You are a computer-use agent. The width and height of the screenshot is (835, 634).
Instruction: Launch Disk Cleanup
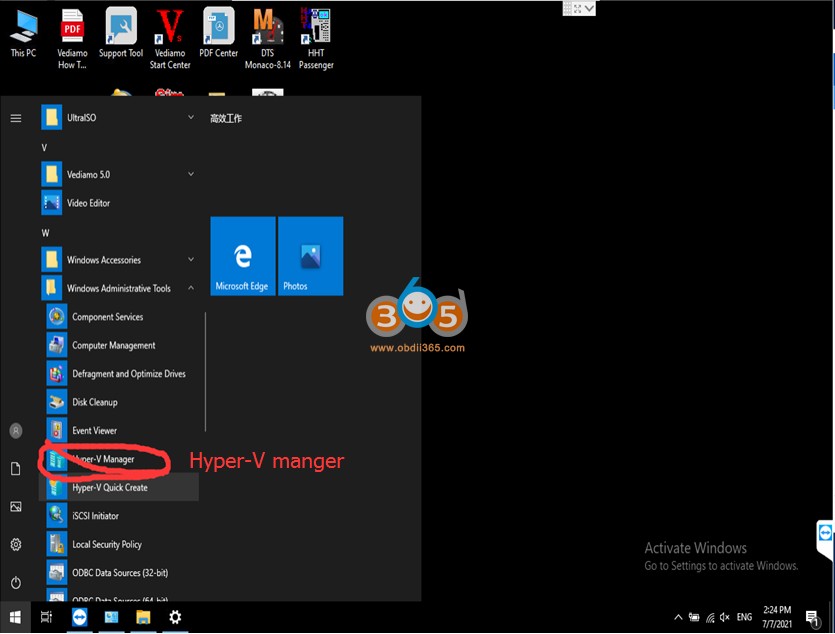tap(121, 402)
